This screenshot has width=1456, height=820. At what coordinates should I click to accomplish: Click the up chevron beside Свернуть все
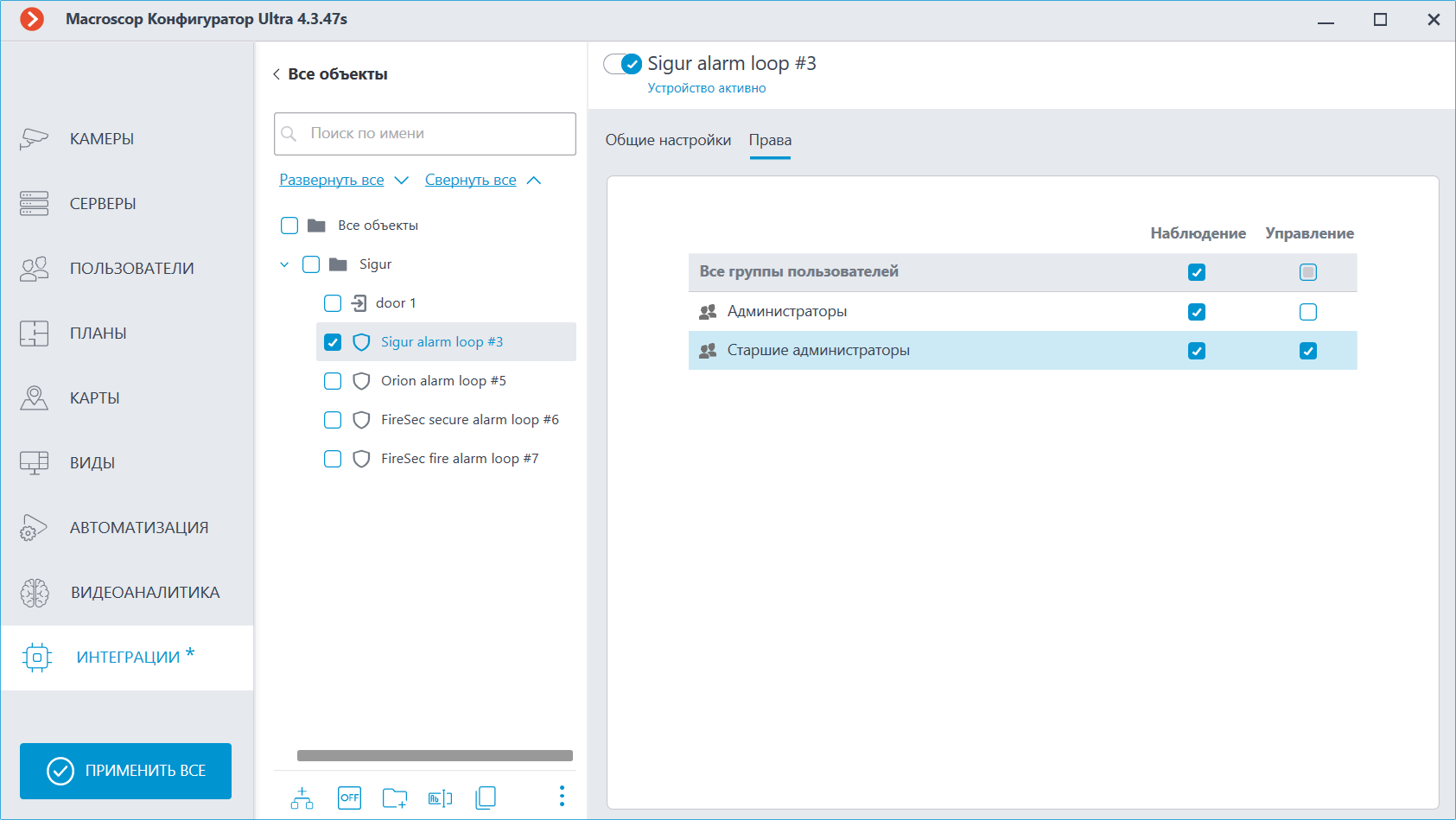pos(534,180)
